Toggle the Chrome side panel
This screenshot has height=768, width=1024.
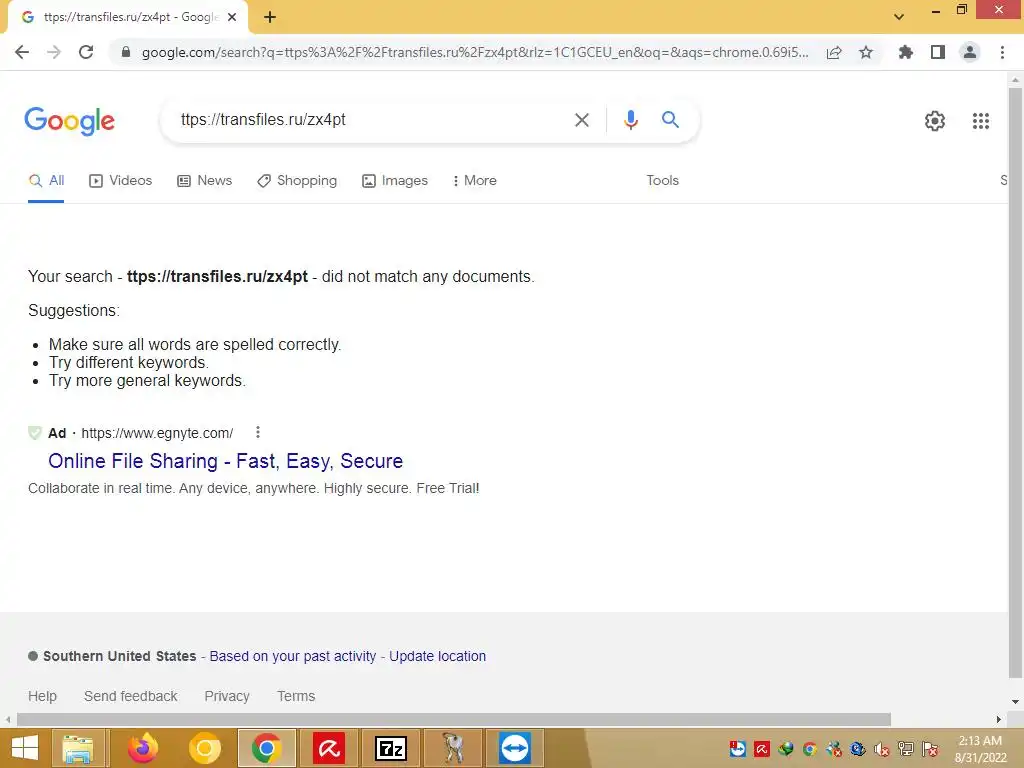938,52
